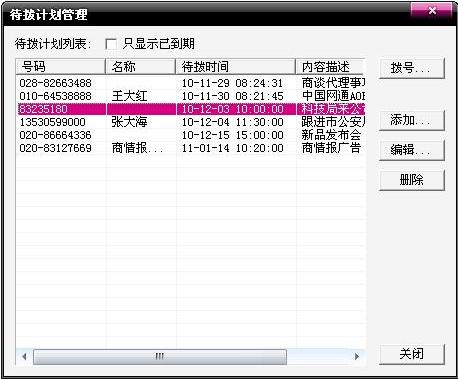
Task: Select row with number 020-86664336
Action: point(191,135)
